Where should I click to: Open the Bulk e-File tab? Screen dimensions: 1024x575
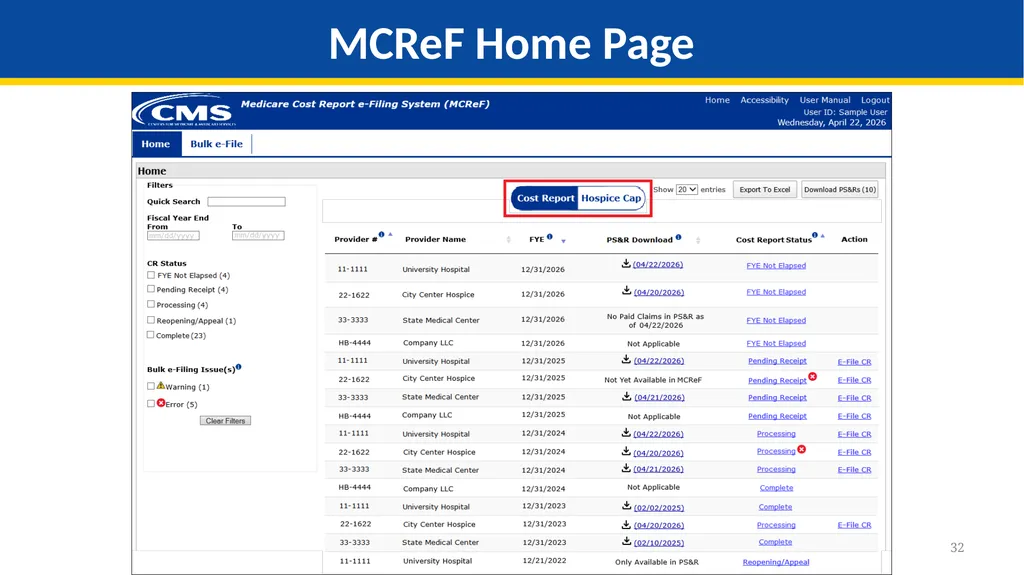click(216, 144)
